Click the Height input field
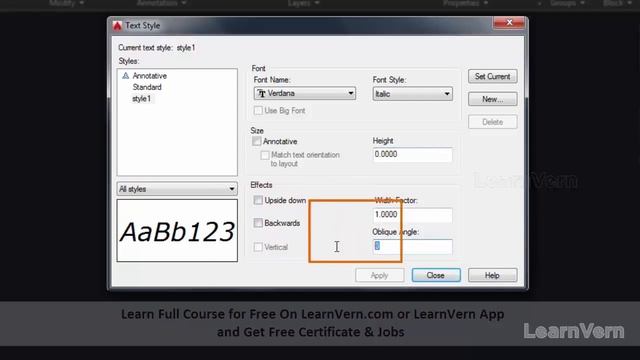 [412, 154]
